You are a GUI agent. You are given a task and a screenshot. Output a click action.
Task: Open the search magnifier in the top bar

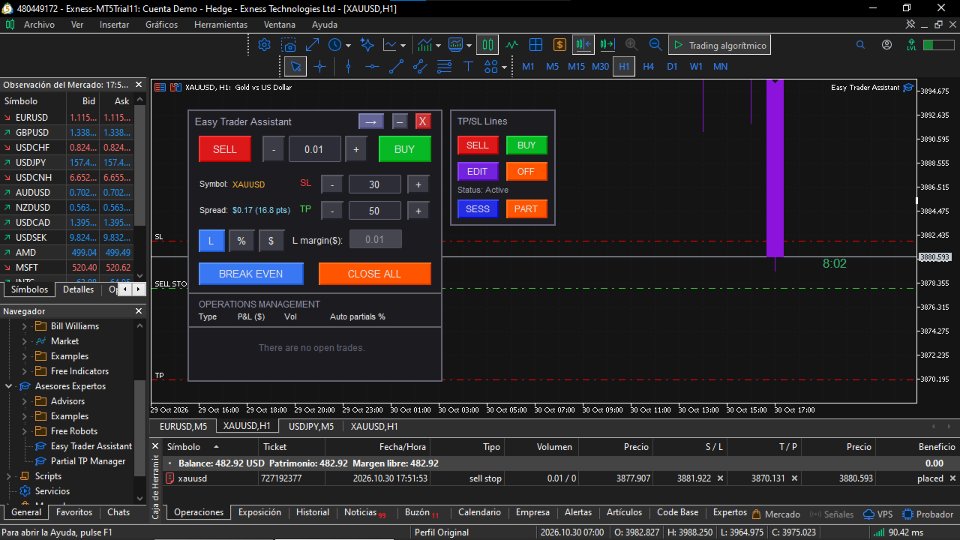(x=860, y=45)
